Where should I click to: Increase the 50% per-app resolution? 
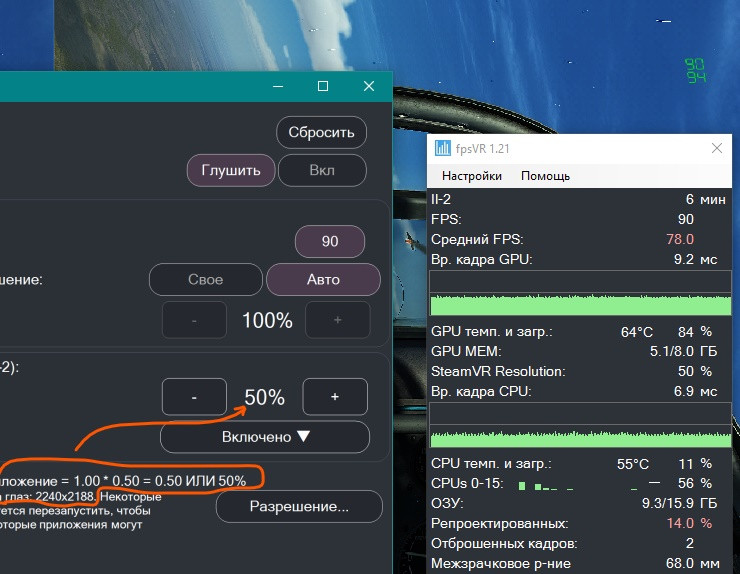(x=335, y=397)
